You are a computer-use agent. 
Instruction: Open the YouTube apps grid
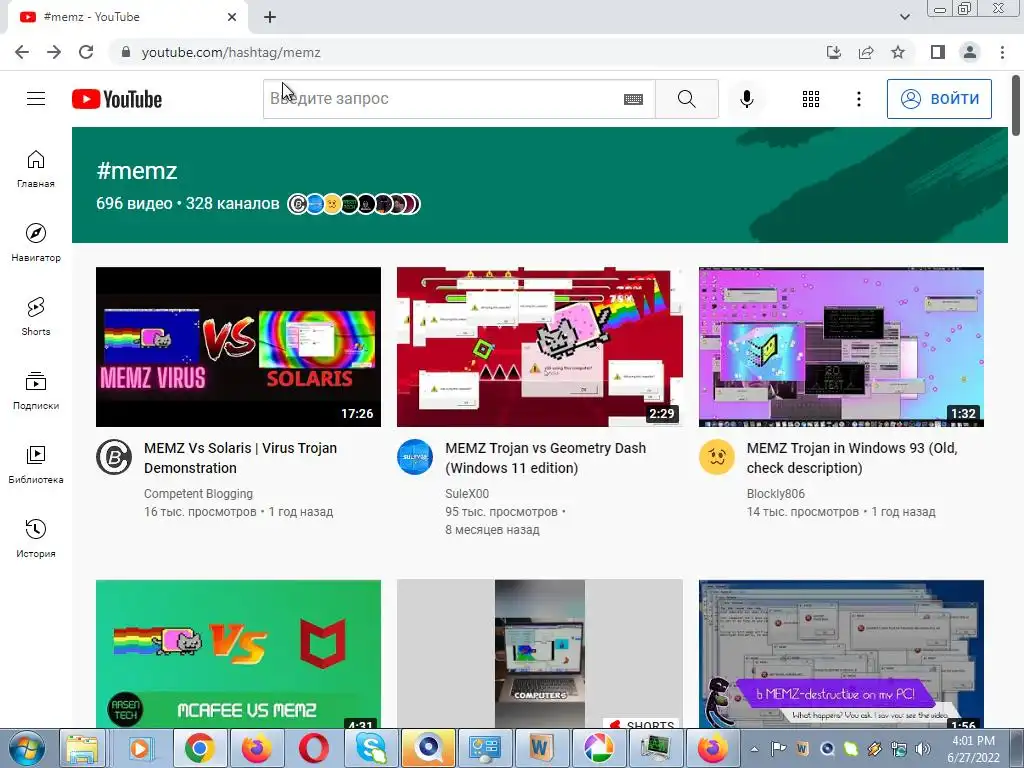(x=810, y=99)
